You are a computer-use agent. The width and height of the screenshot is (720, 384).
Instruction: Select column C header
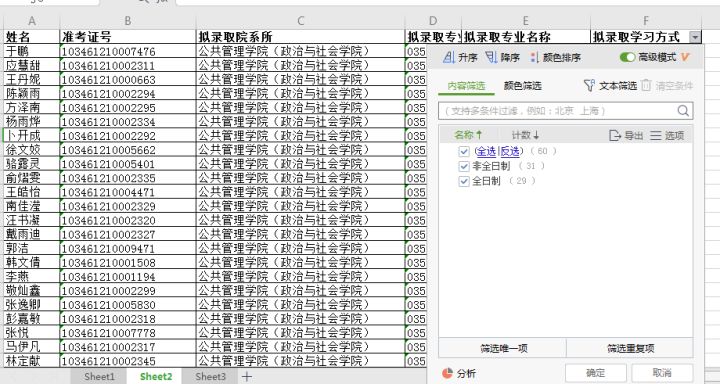(x=301, y=21)
